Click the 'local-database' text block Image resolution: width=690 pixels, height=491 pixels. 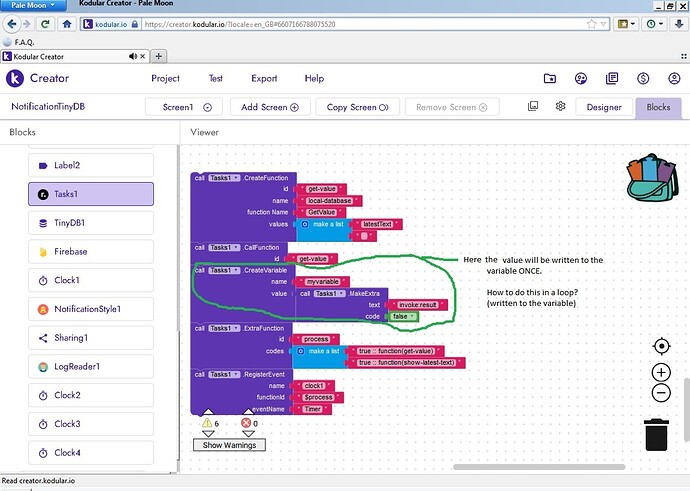330,201
